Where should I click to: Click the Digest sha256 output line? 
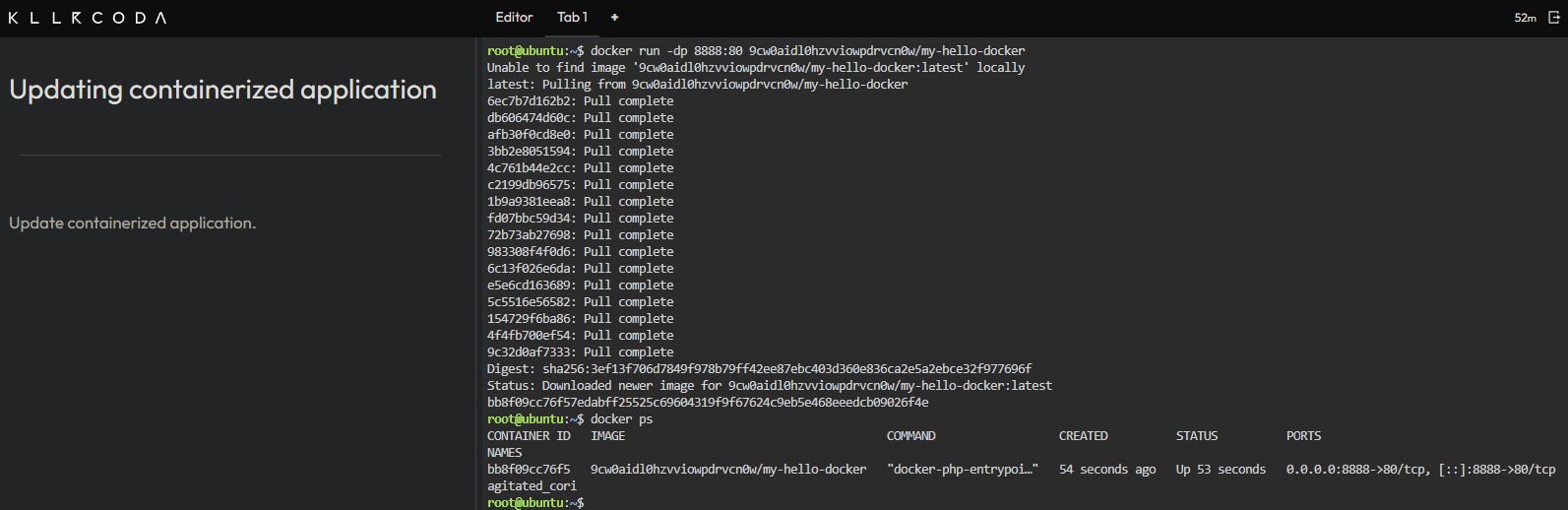759,369
